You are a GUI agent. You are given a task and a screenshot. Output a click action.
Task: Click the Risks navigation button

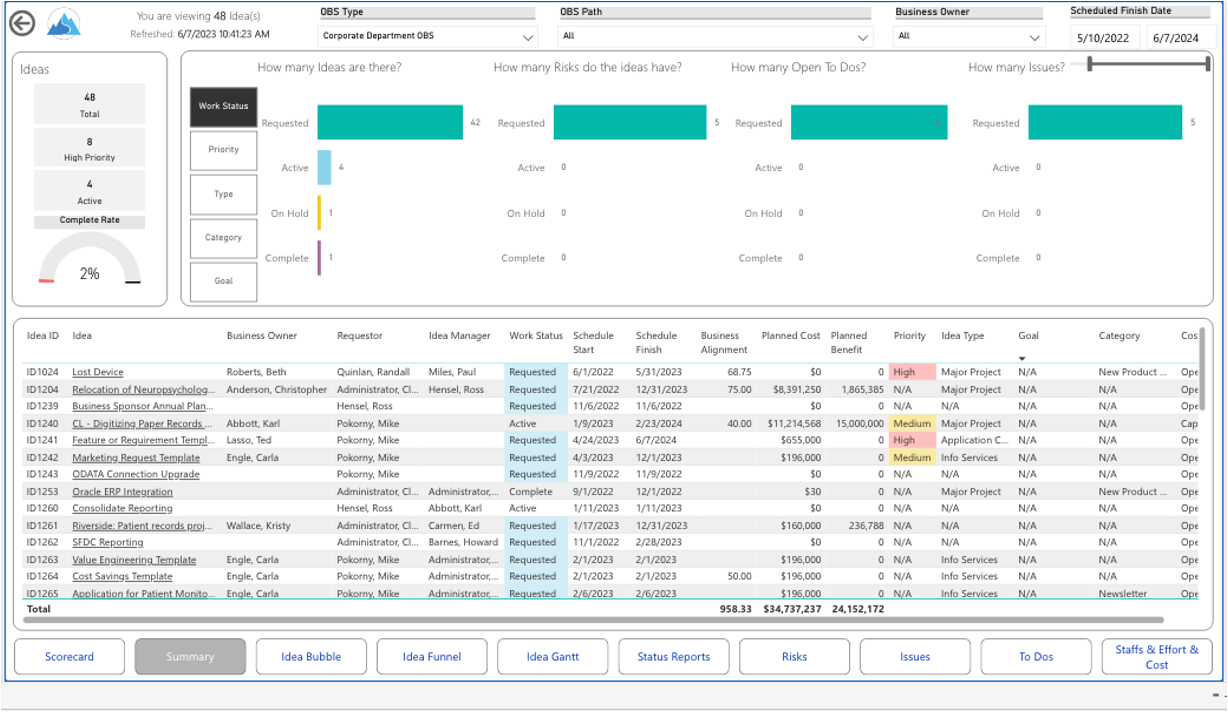[x=794, y=657]
